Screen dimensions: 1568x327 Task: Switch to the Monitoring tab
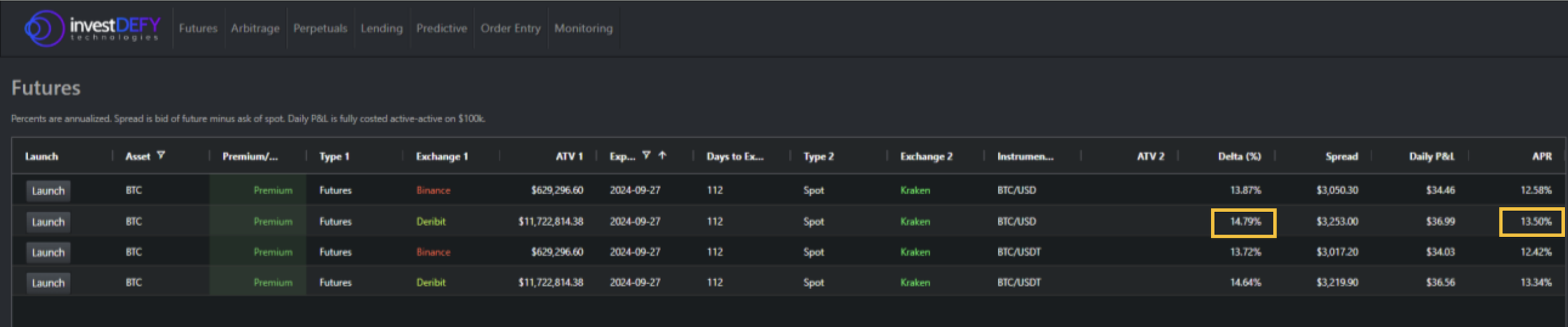click(583, 28)
